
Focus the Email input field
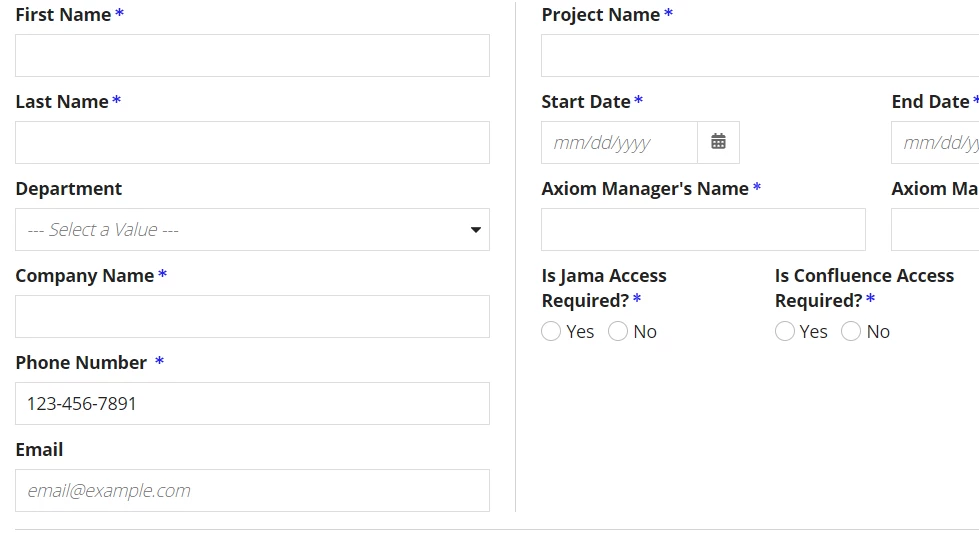252,490
